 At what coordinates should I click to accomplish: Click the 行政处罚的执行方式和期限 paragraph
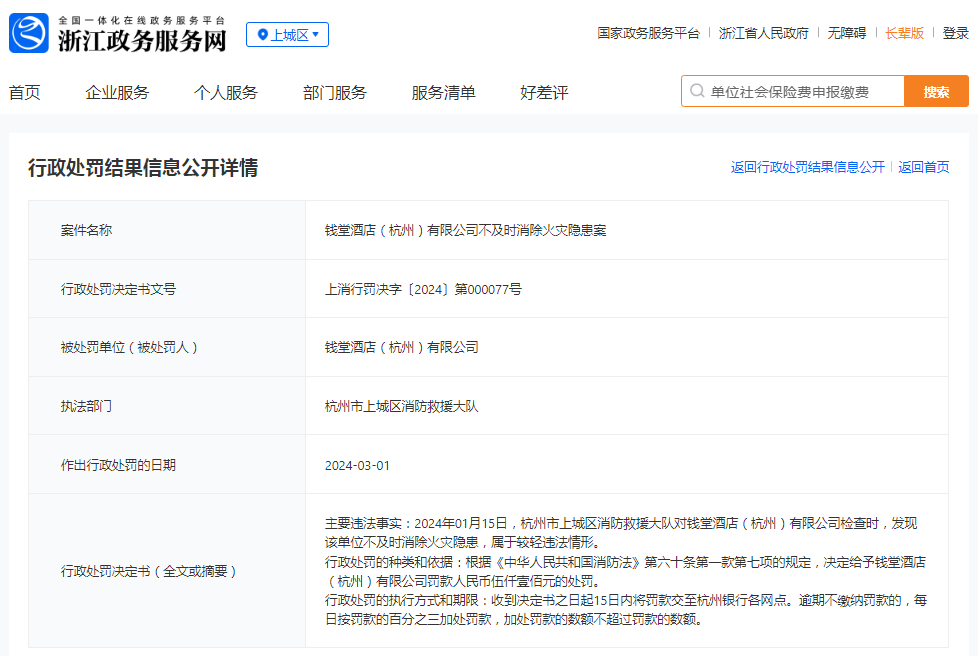coord(626,610)
